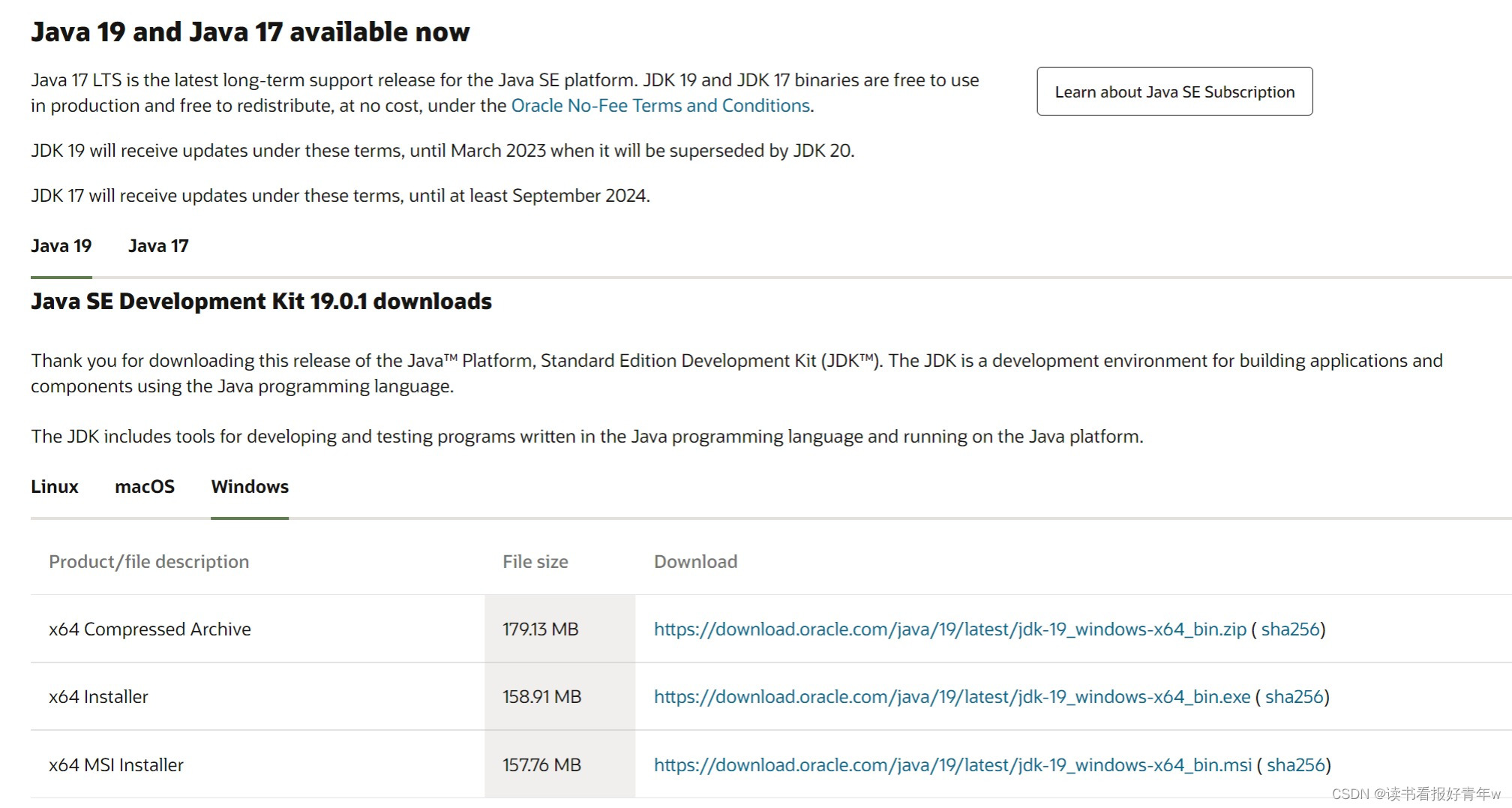Click the 'Download' column header

coord(696,562)
